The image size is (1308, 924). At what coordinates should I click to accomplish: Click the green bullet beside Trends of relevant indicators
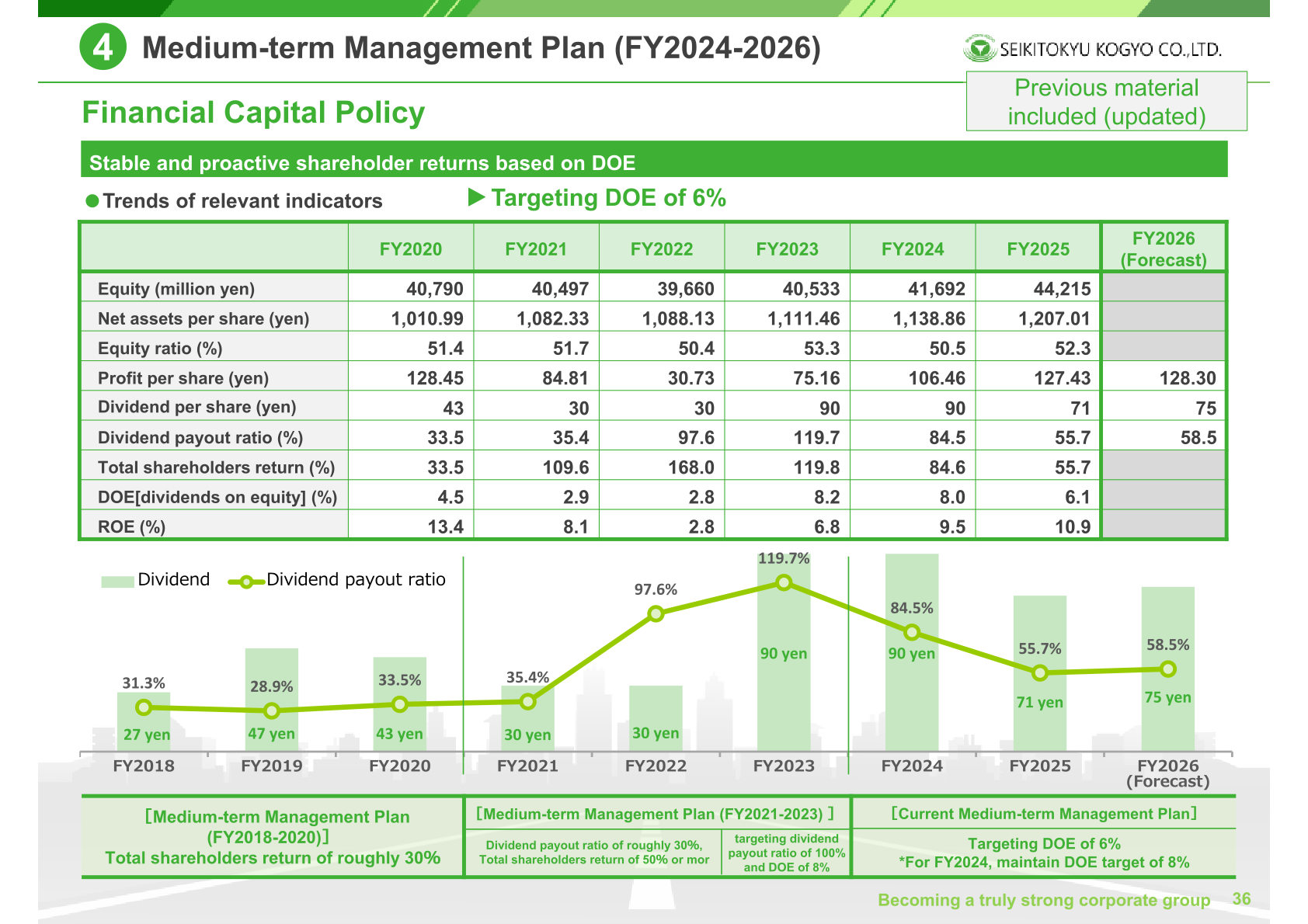(x=92, y=201)
